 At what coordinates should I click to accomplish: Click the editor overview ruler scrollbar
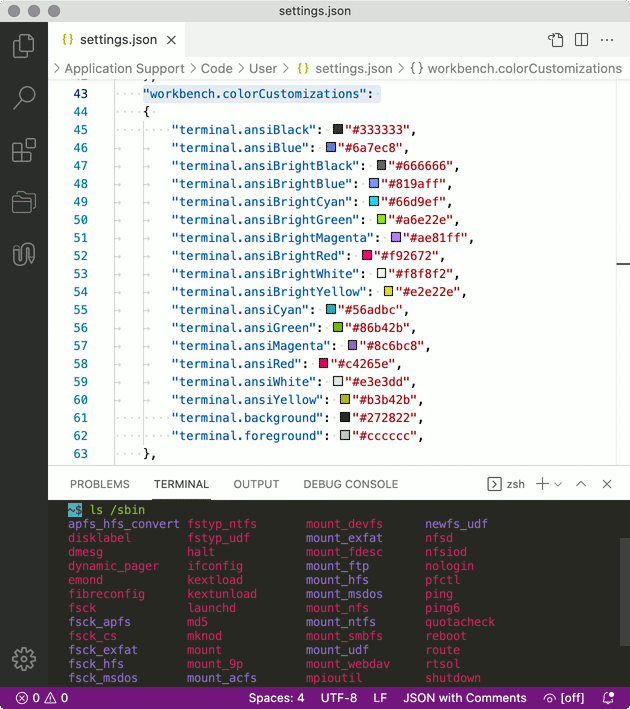click(623, 271)
